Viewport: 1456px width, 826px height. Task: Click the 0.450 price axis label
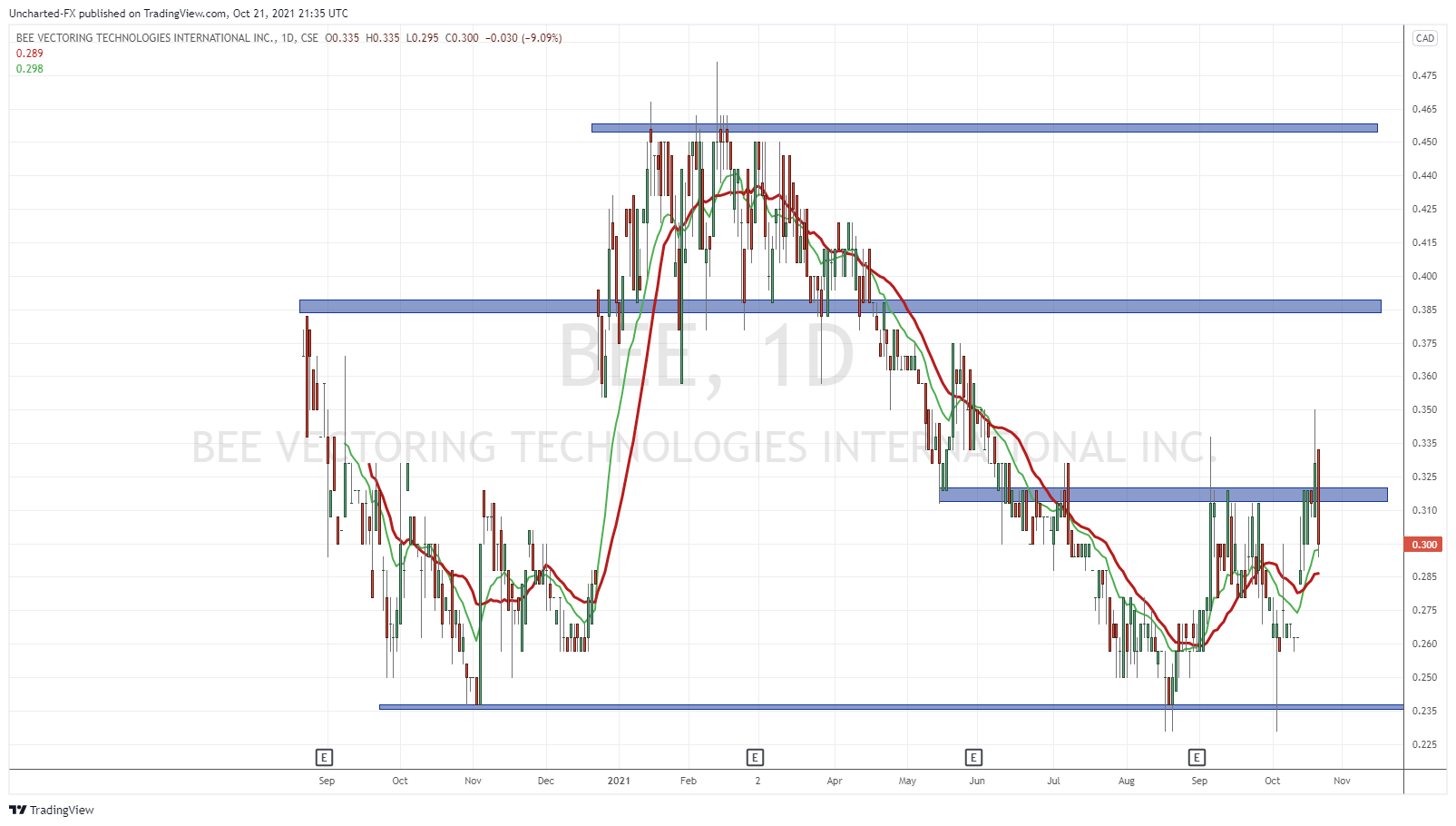1424,142
